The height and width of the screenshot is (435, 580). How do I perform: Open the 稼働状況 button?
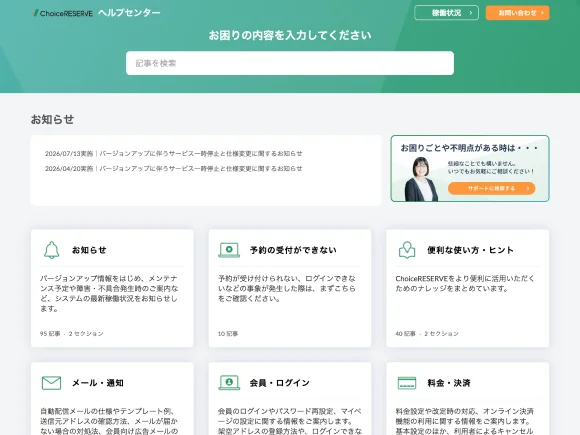[x=446, y=13]
